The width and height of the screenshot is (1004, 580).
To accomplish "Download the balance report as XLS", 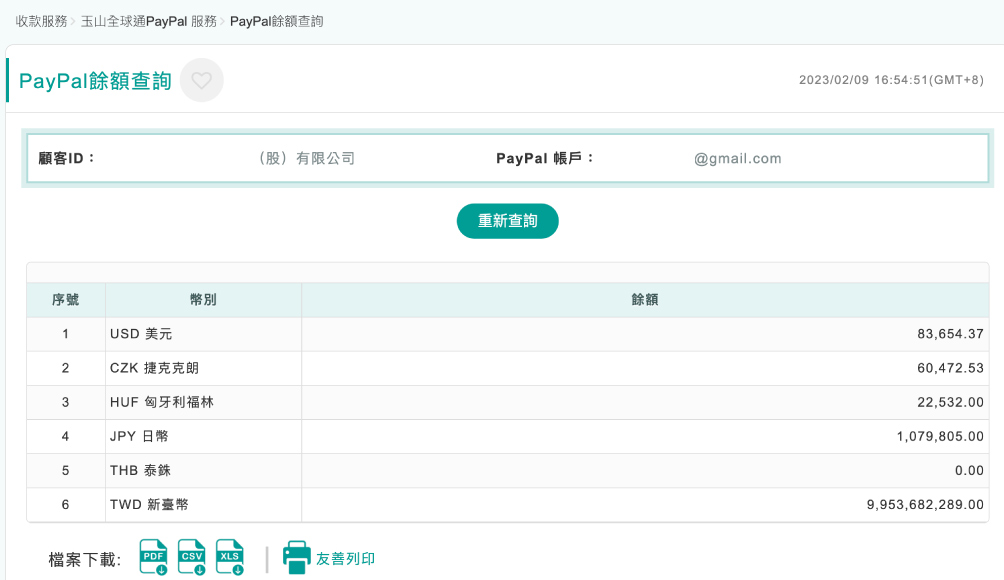I will point(230,557).
